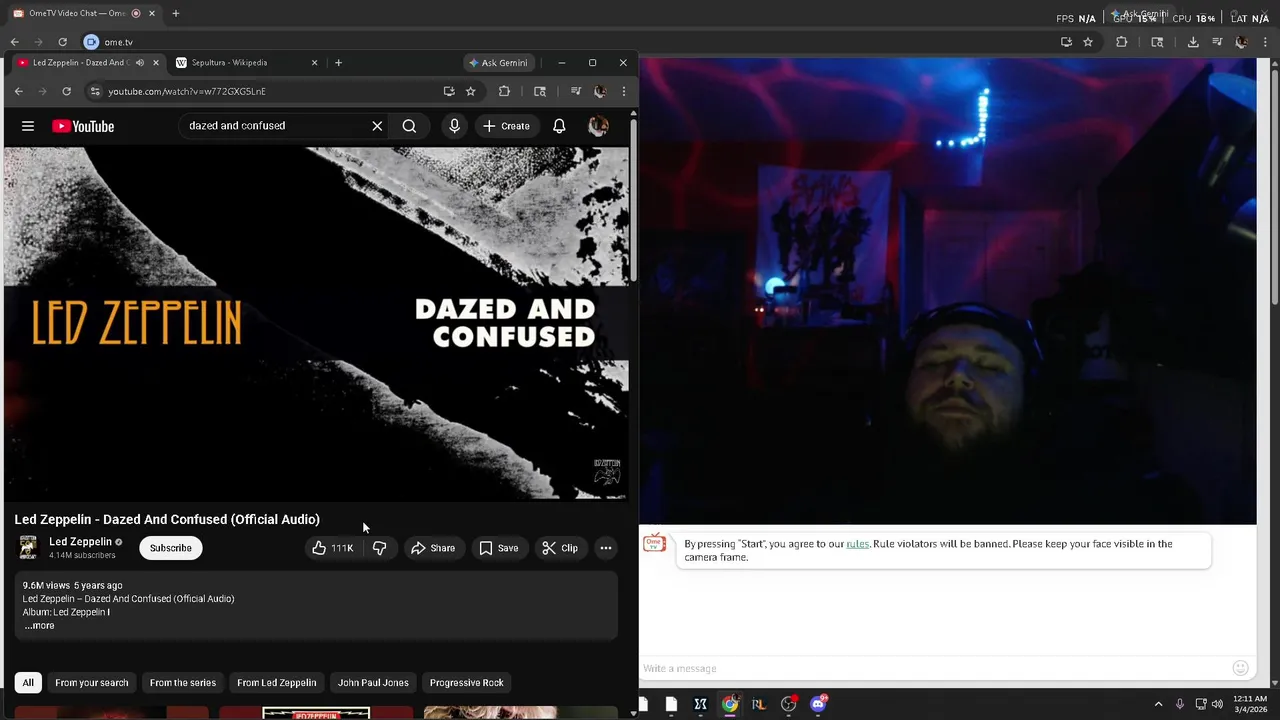Bookmark the ome.tv page with star
Screen dimensions: 1280x720
(1088, 42)
